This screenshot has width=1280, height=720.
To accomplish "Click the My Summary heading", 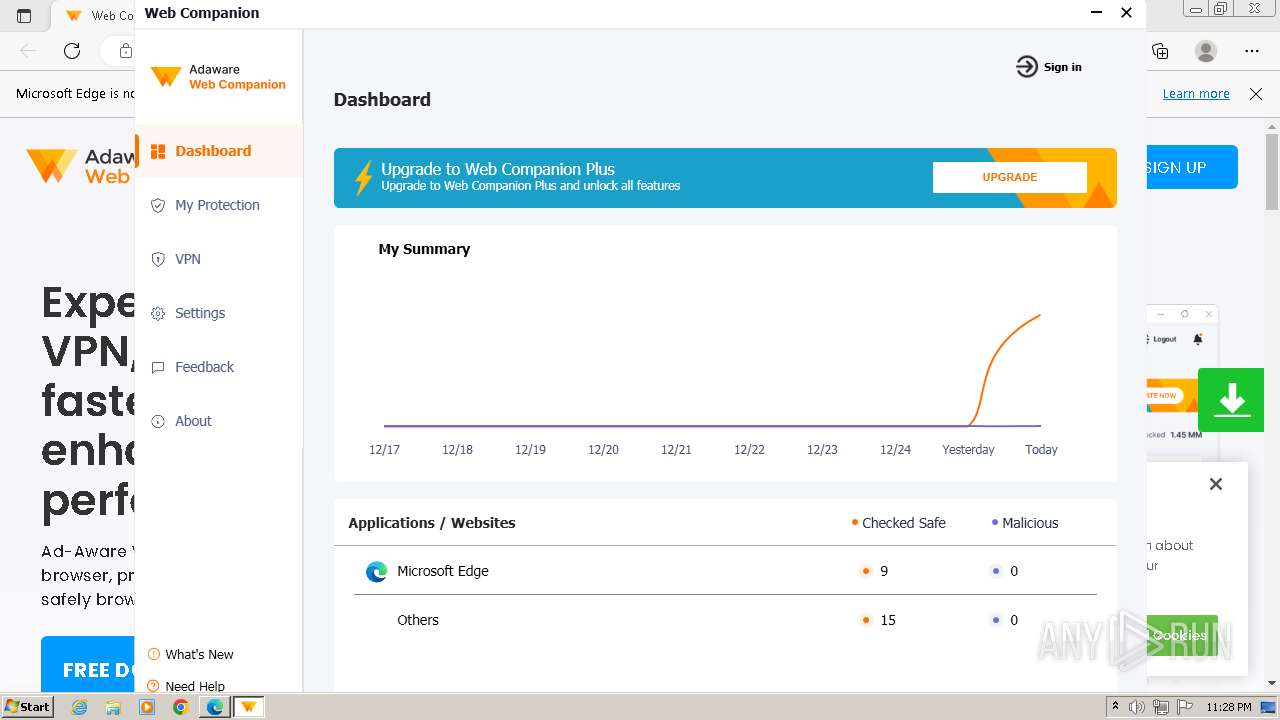I will 424,249.
